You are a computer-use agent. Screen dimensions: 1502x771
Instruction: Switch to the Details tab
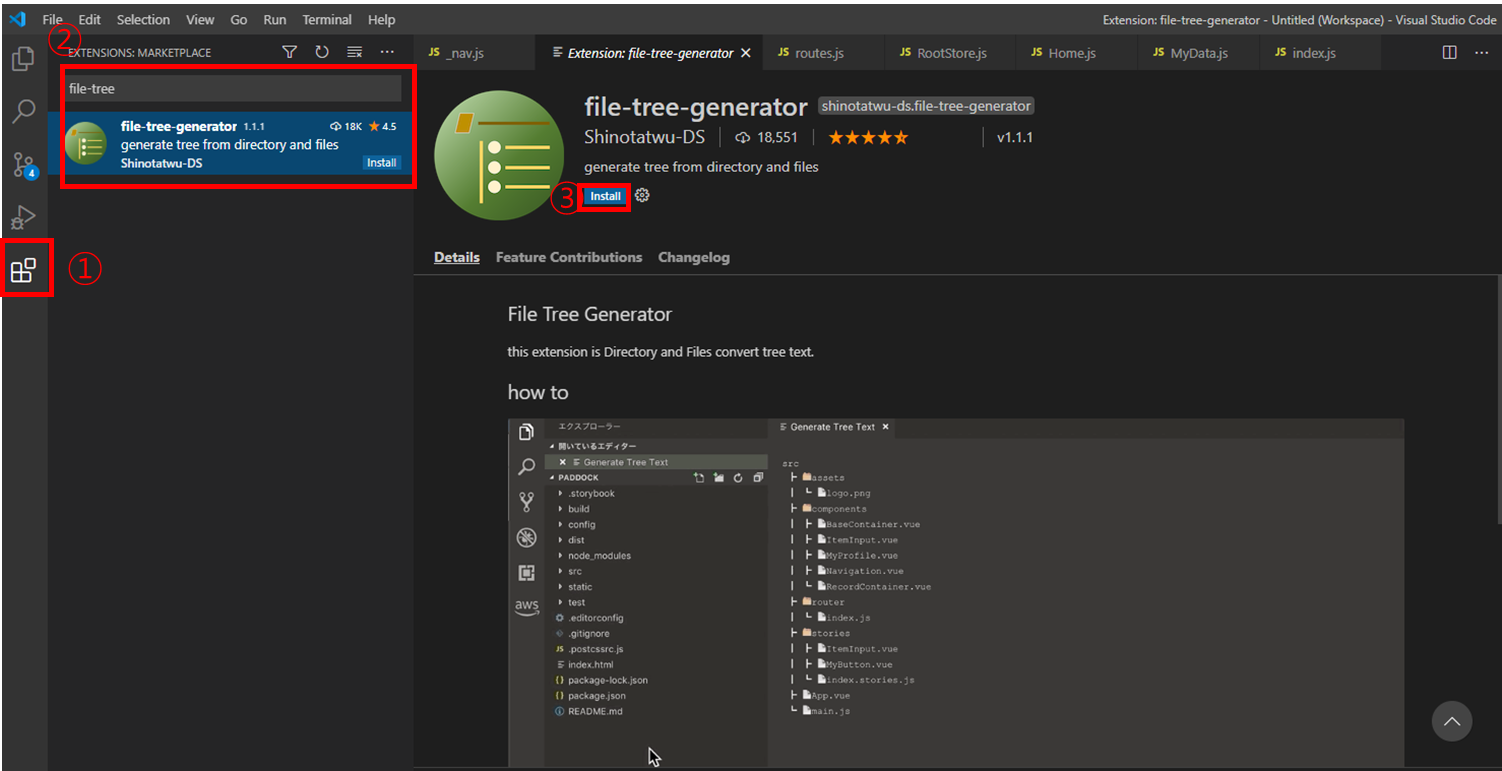click(457, 257)
